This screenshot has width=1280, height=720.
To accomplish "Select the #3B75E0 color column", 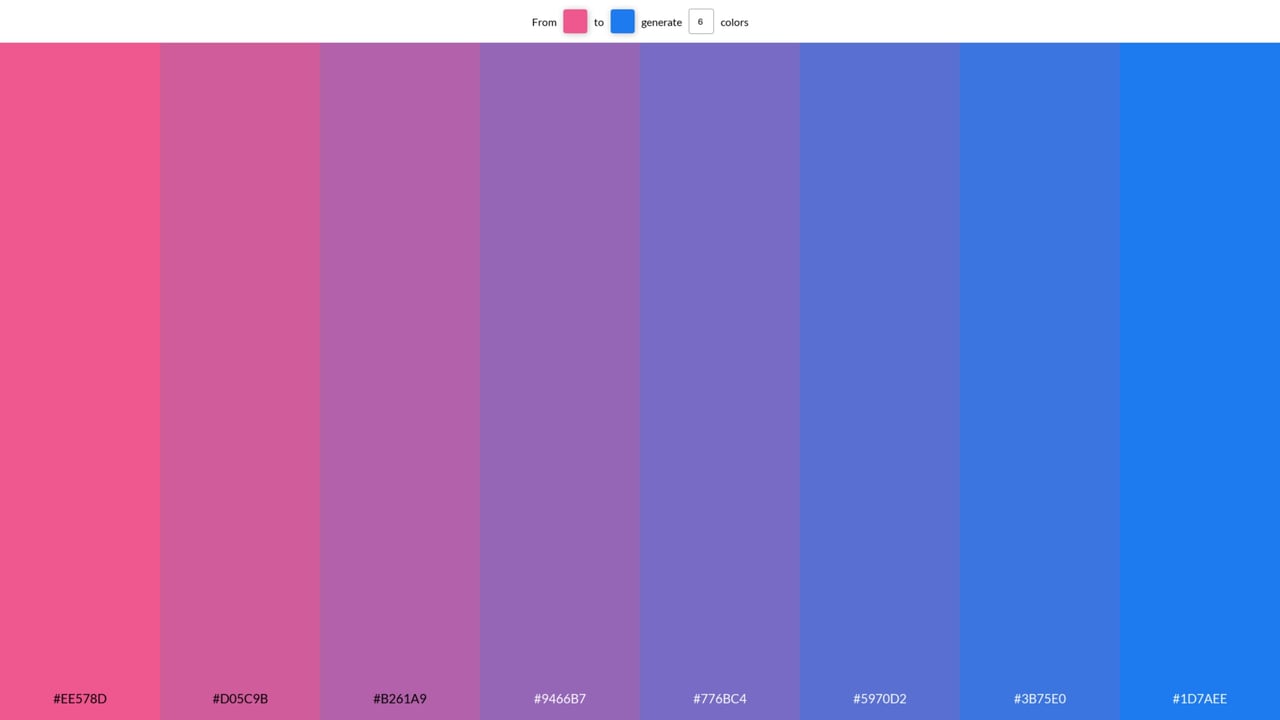I will point(1040,380).
